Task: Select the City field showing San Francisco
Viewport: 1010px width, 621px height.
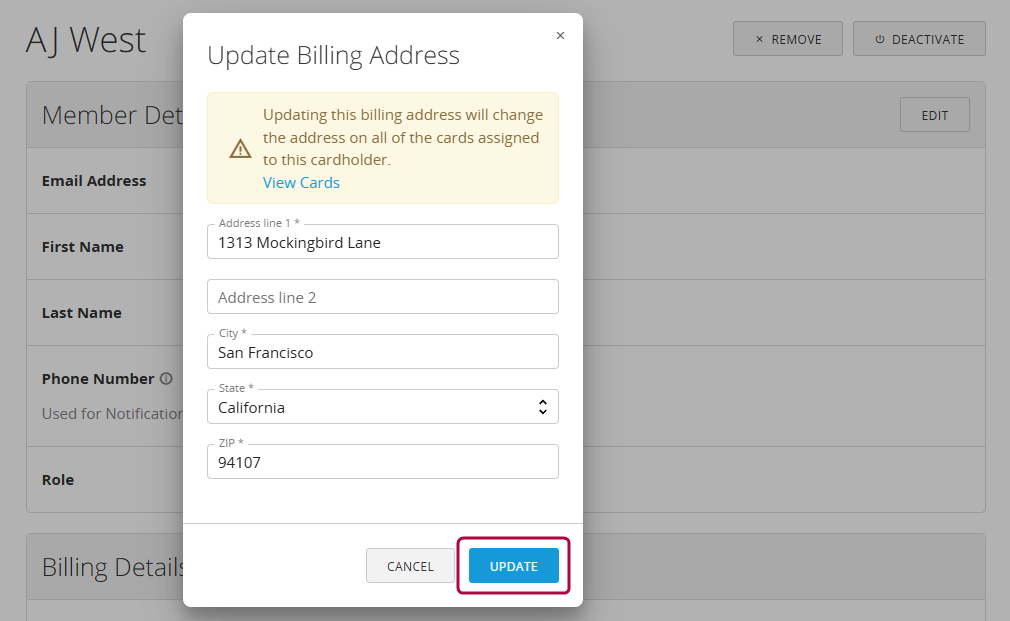Action: [383, 351]
